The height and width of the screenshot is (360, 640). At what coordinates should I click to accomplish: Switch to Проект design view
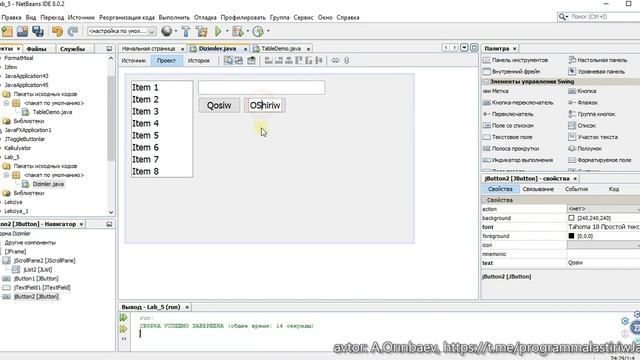tap(166, 60)
